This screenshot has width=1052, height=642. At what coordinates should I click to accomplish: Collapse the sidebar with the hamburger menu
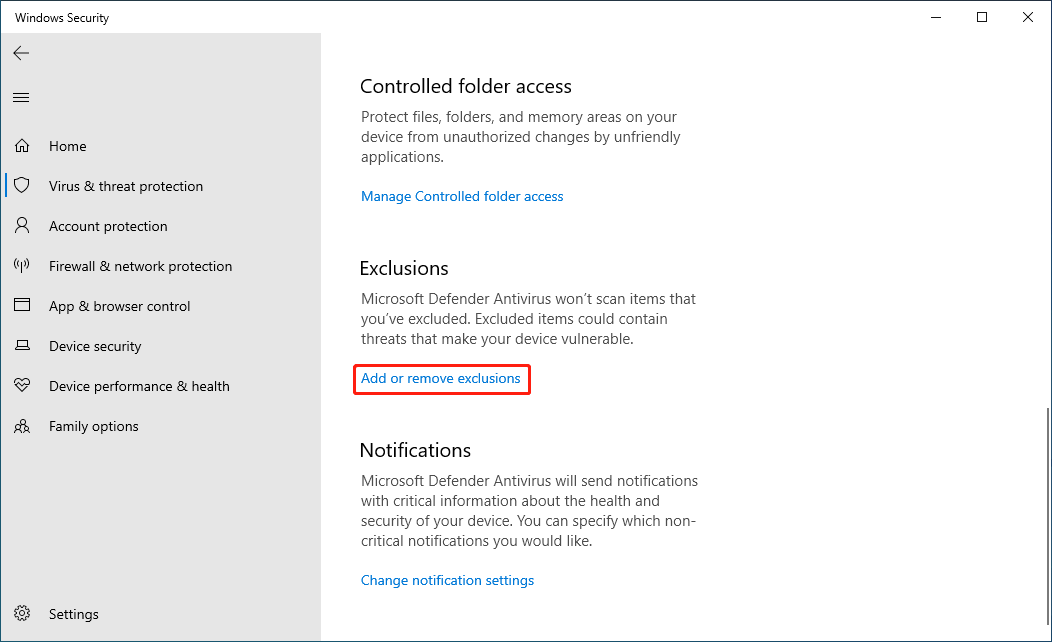(x=21, y=97)
